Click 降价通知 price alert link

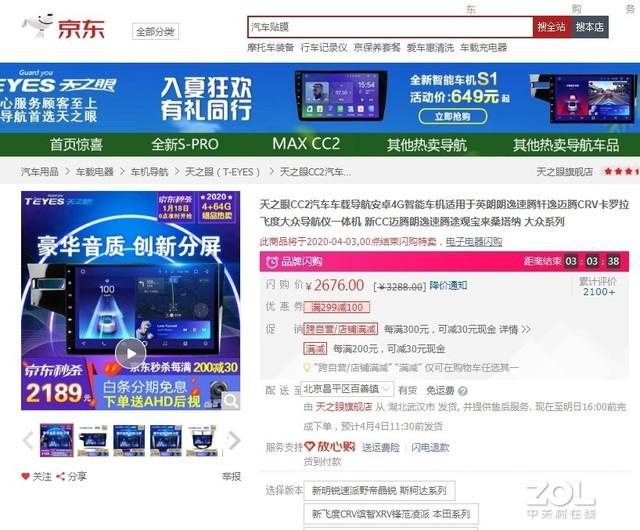coord(448,285)
